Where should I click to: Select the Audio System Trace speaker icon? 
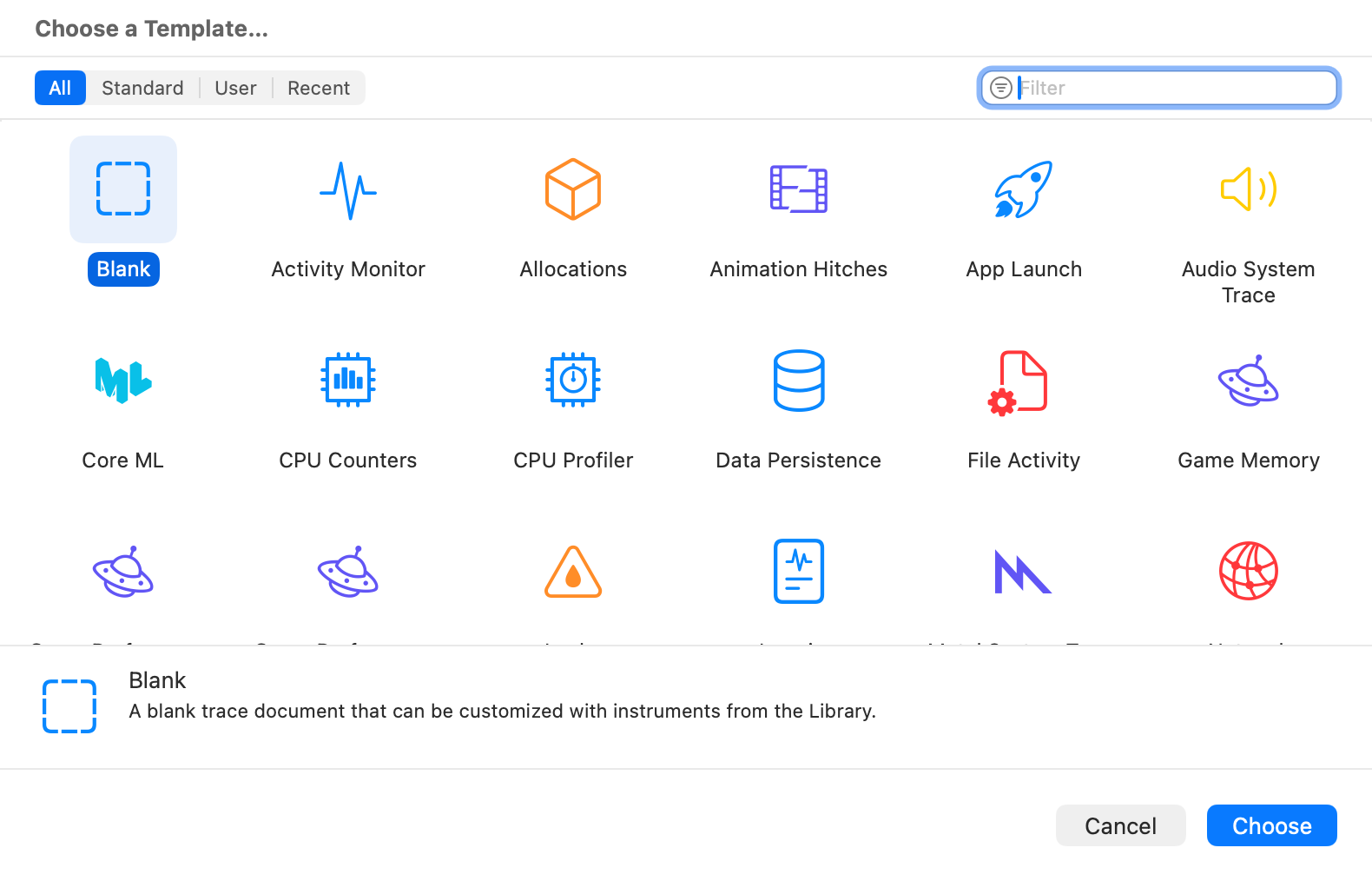tap(1248, 189)
